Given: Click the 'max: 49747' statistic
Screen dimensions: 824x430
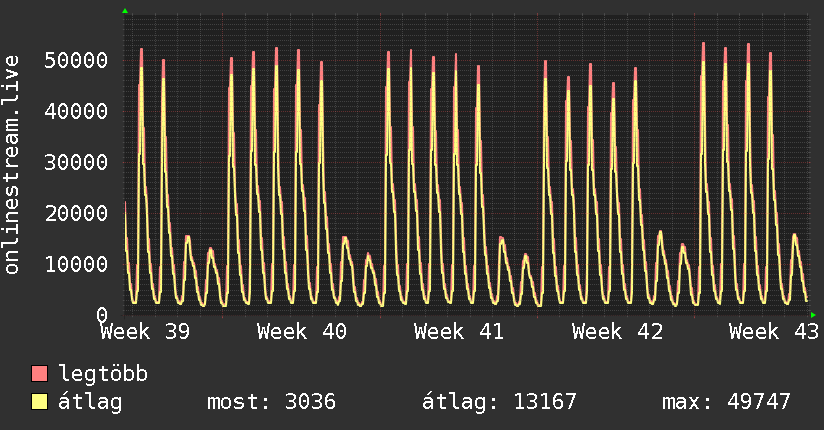Looking at the screenshot, I should [x=726, y=402].
